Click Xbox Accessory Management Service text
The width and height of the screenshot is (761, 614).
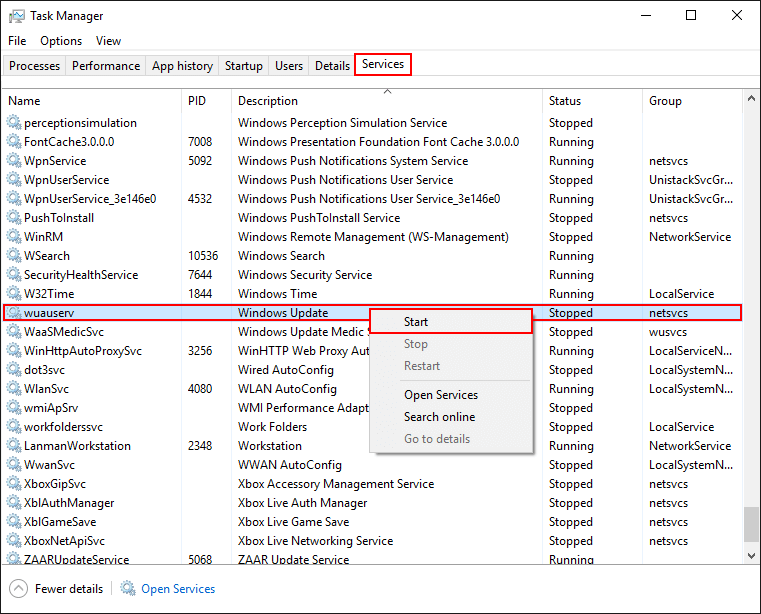click(336, 483)
